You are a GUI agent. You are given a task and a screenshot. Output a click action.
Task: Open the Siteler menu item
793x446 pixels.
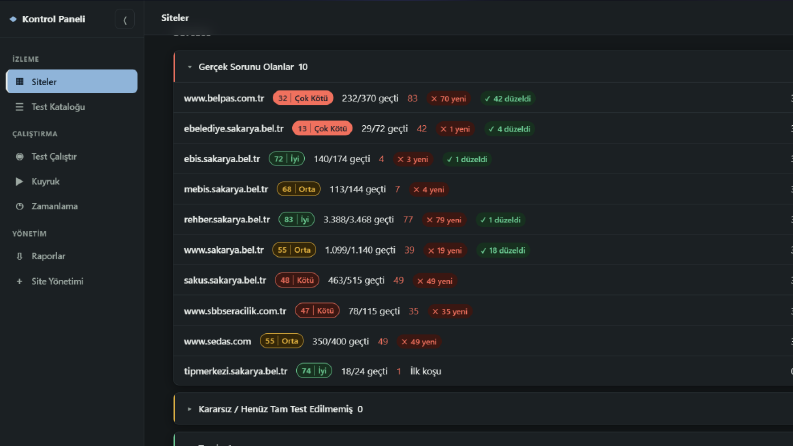click(x=72, y=81)
